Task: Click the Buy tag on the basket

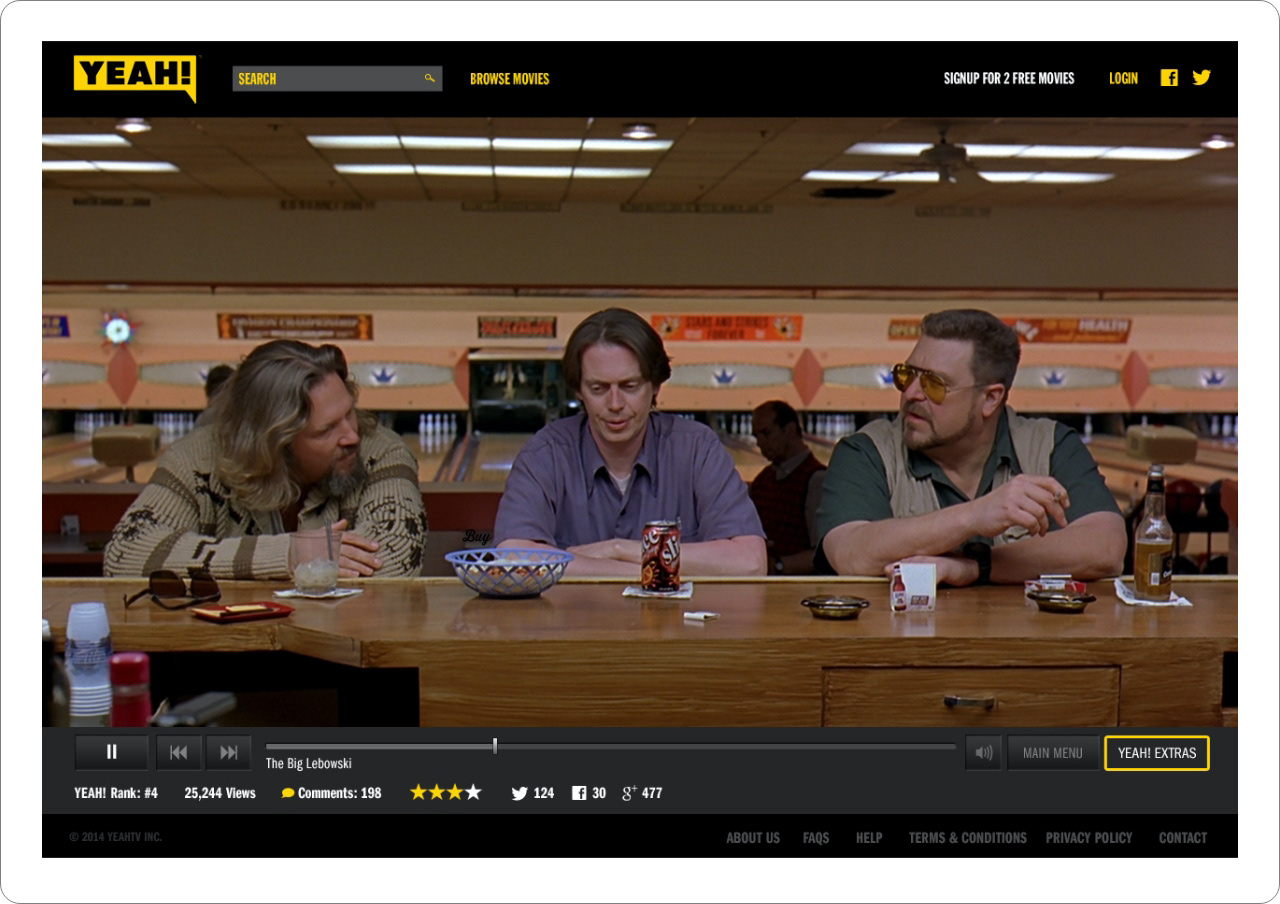Action: (x=476, y=537)
